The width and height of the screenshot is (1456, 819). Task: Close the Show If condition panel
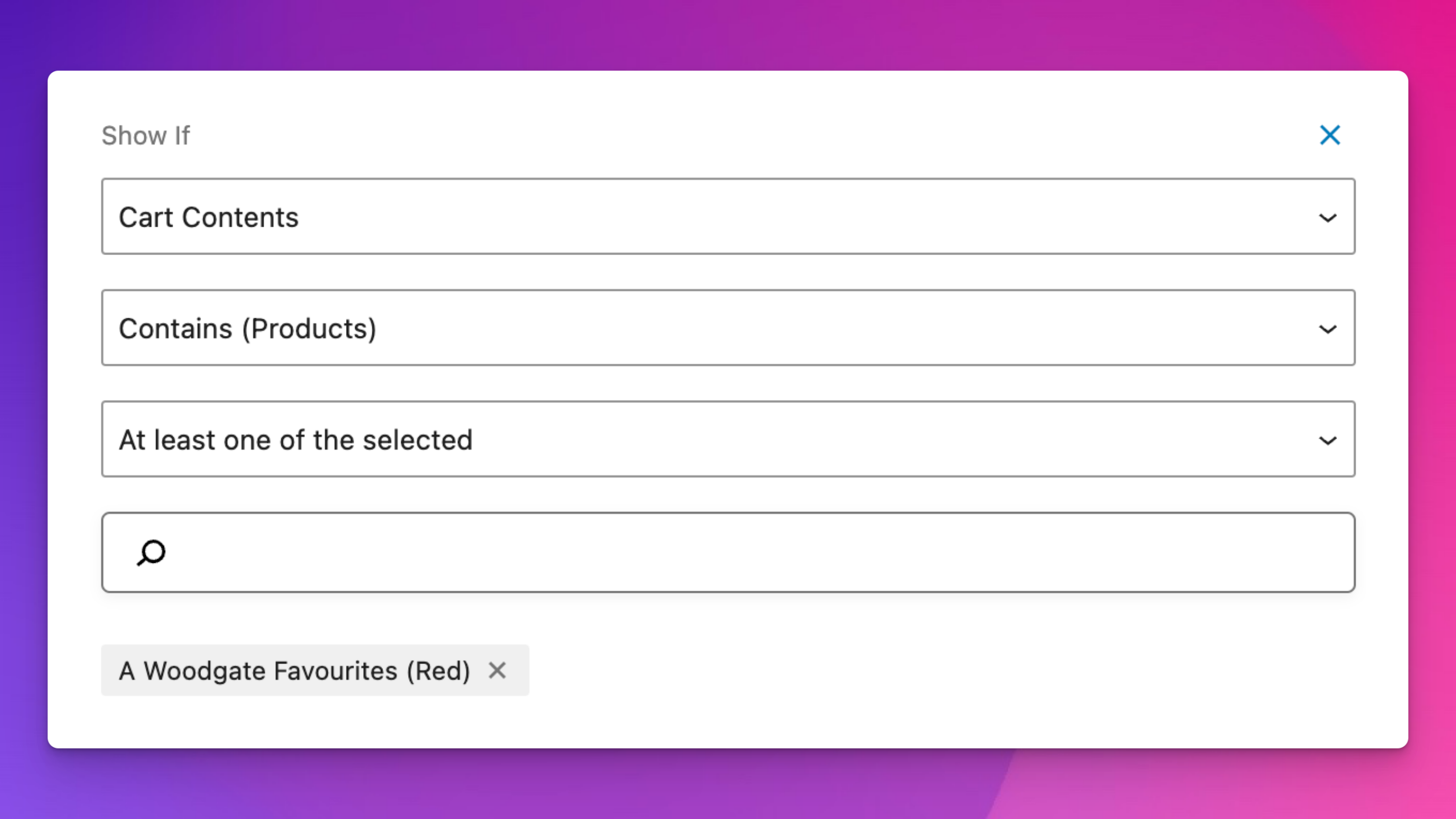point(1330,135)
